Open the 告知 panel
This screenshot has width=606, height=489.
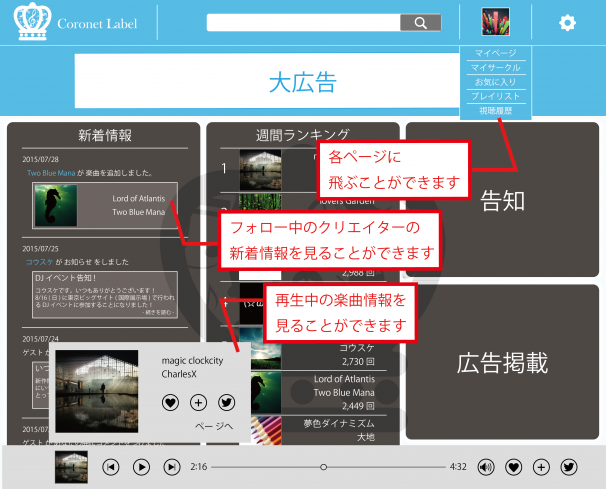tap(502, 200)
